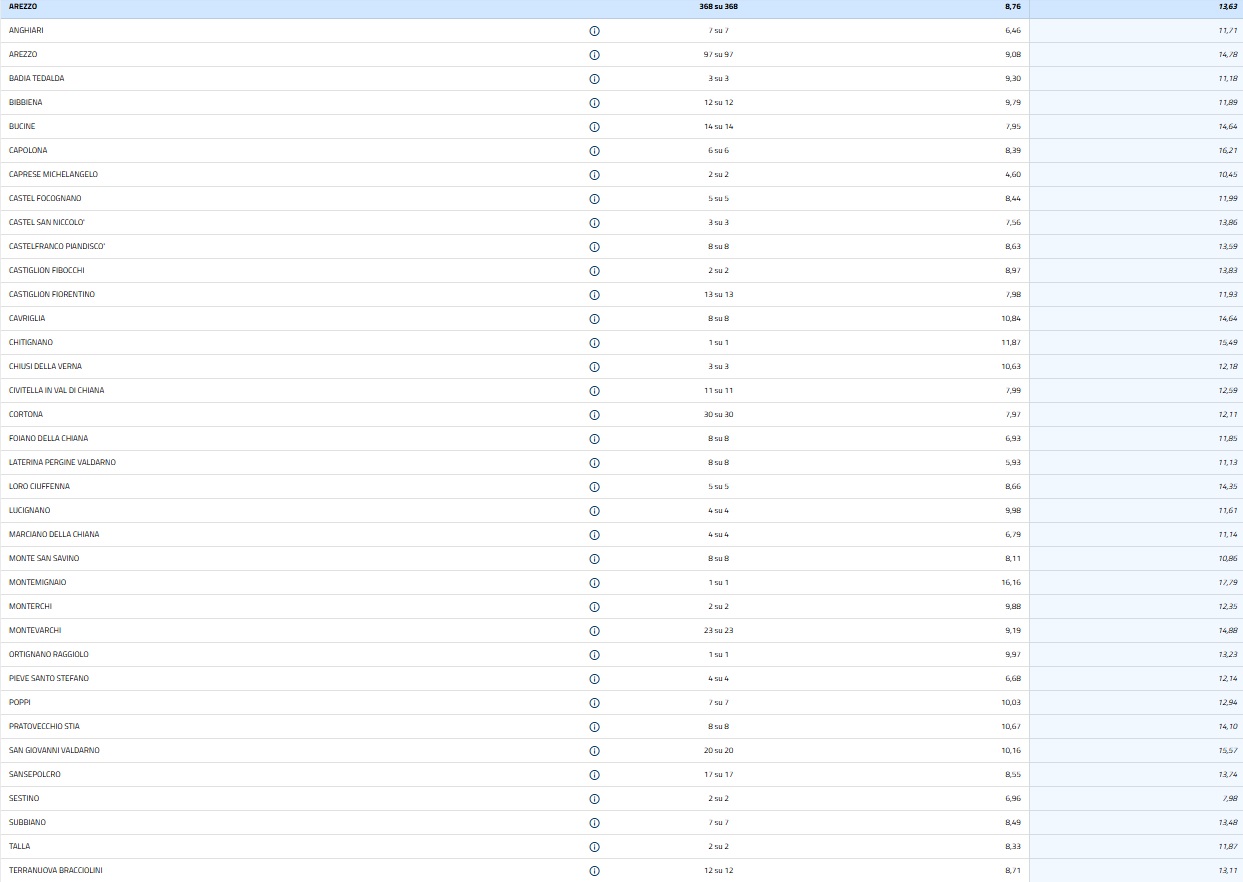1243x882 pixels.
Task: Click info icon for Montevarchi
Action: (594, 631)
